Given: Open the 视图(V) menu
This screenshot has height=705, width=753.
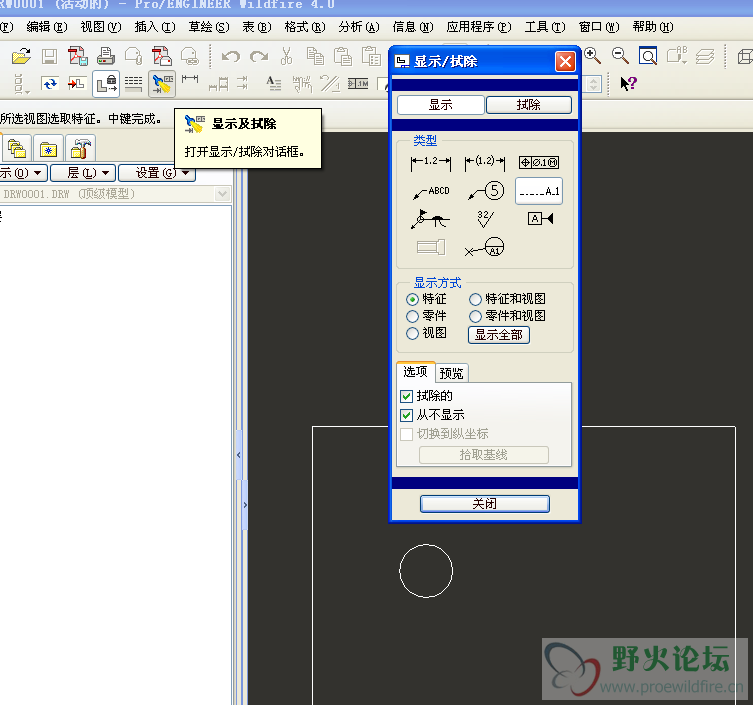Looking at the screenshot, I should pyautogui.click(x=101, y=27).
